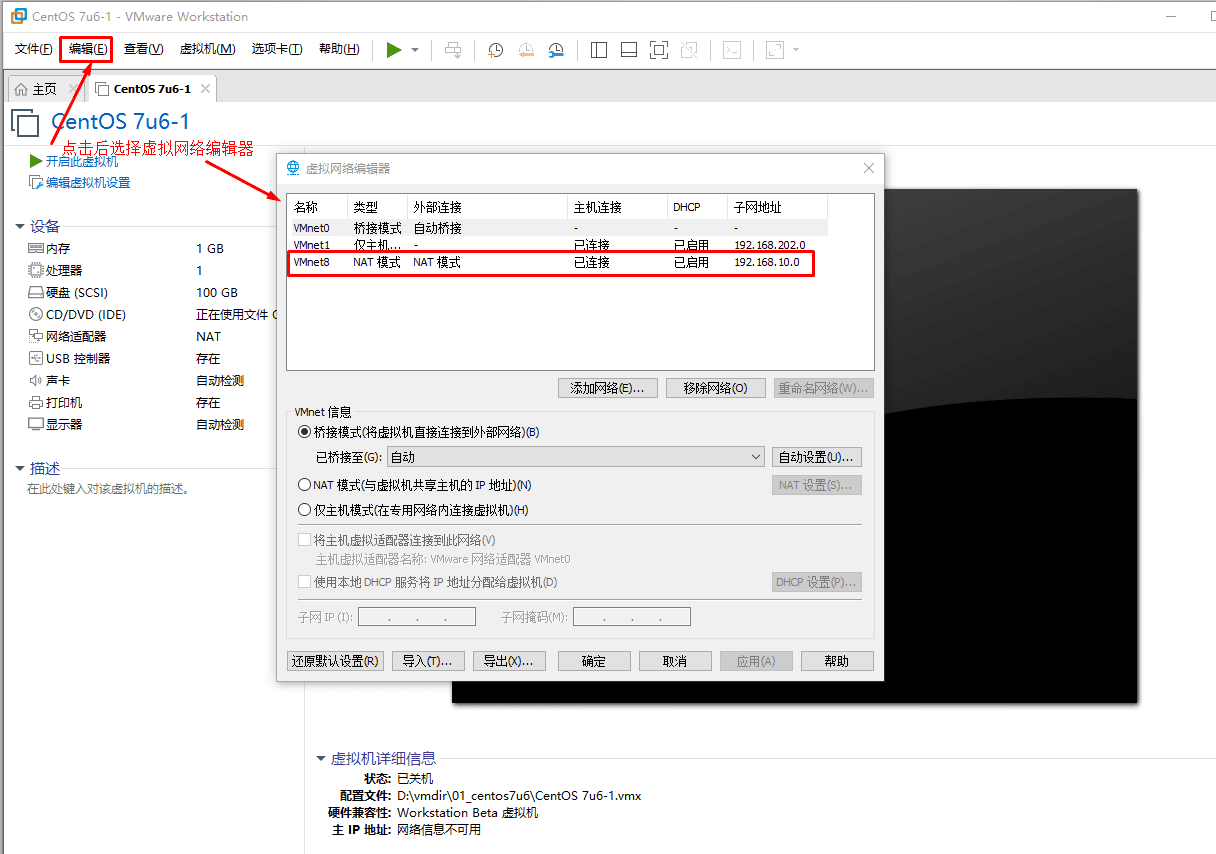Click the USB controller icon (USB 控制器)
1216x854 pixels.
coord(36,358)
